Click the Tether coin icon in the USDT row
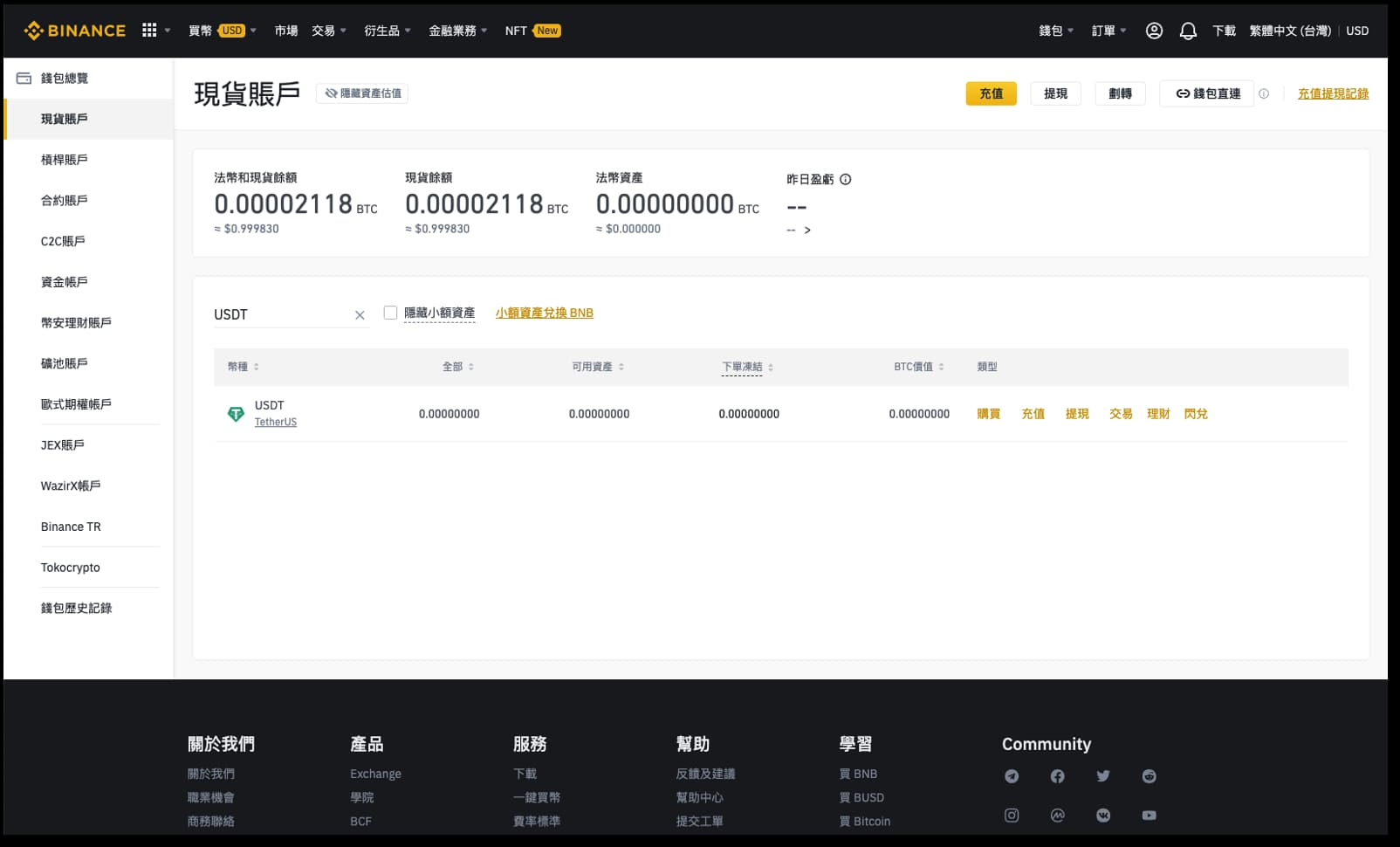The width and height of the screenshot is (1400, 847). (x=235, y=413)
